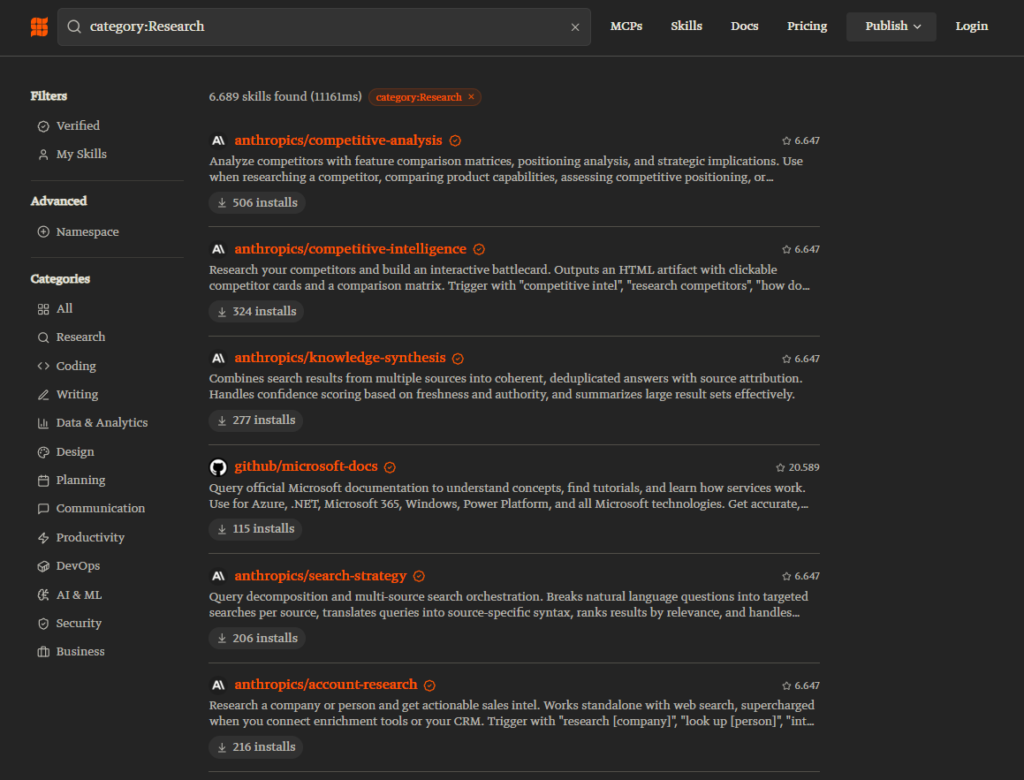Click the 506 installs badge
The height and width of the screenshot is (780, 1024).
(257, 203)
